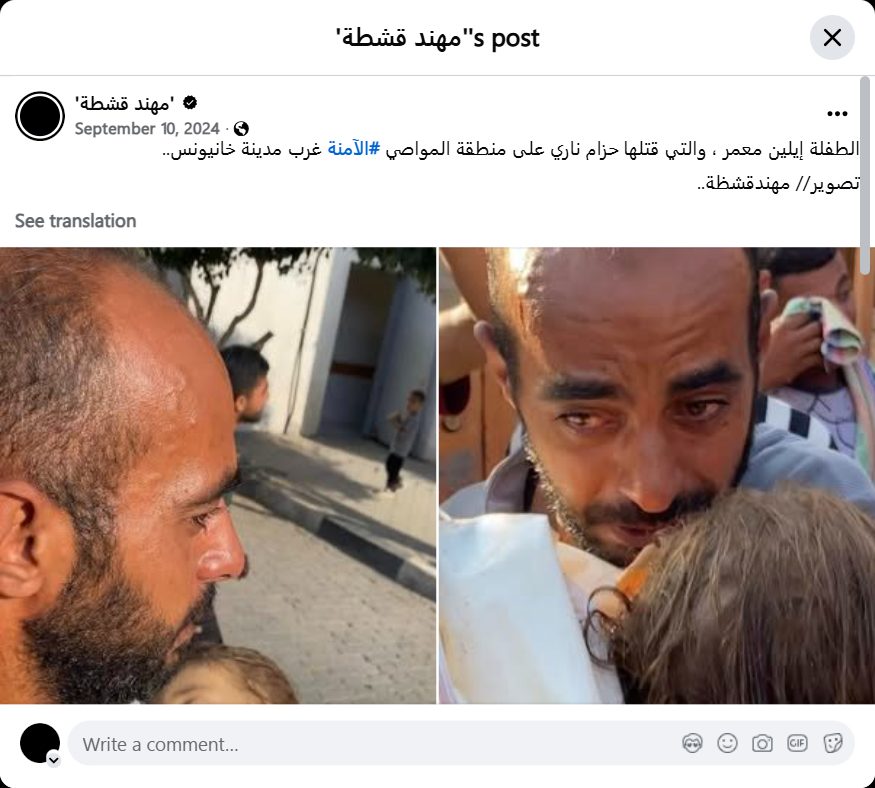Open the September 10, 2024 timestamp link
The image size is (875, 788).
coord(147,129)
